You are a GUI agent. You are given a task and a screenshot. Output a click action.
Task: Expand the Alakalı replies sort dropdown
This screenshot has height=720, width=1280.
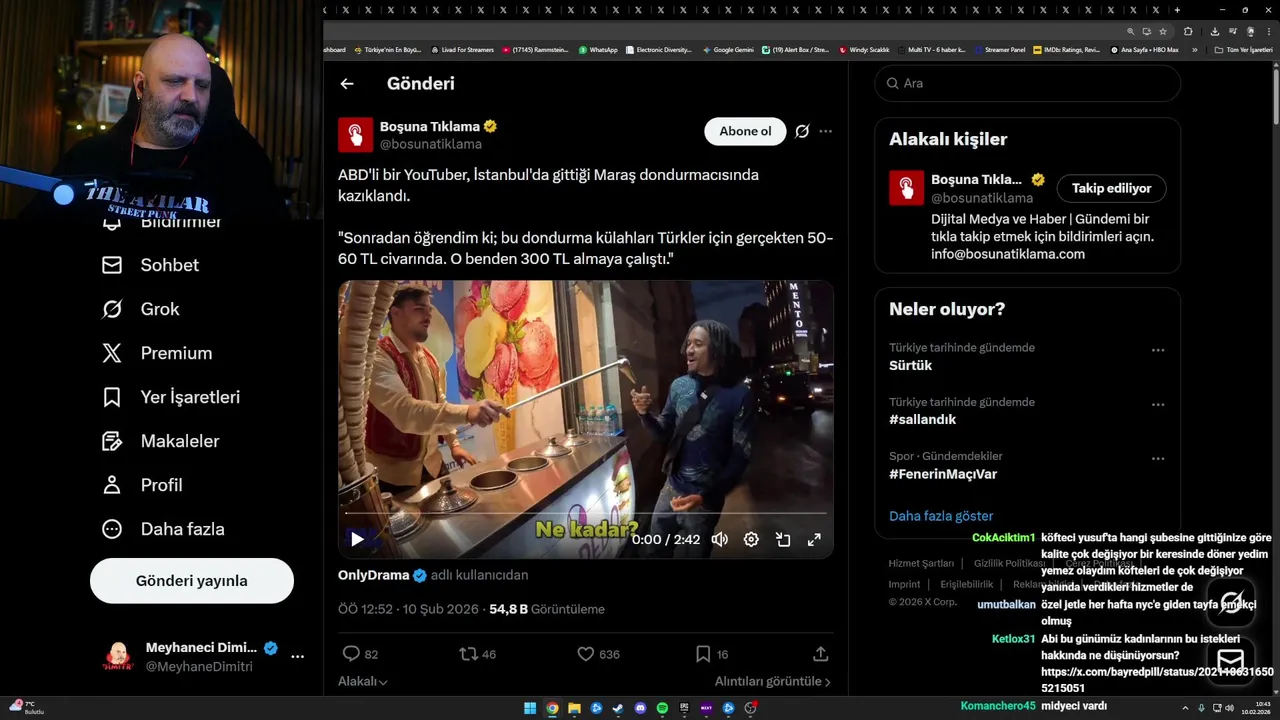[x=363, y=681]
